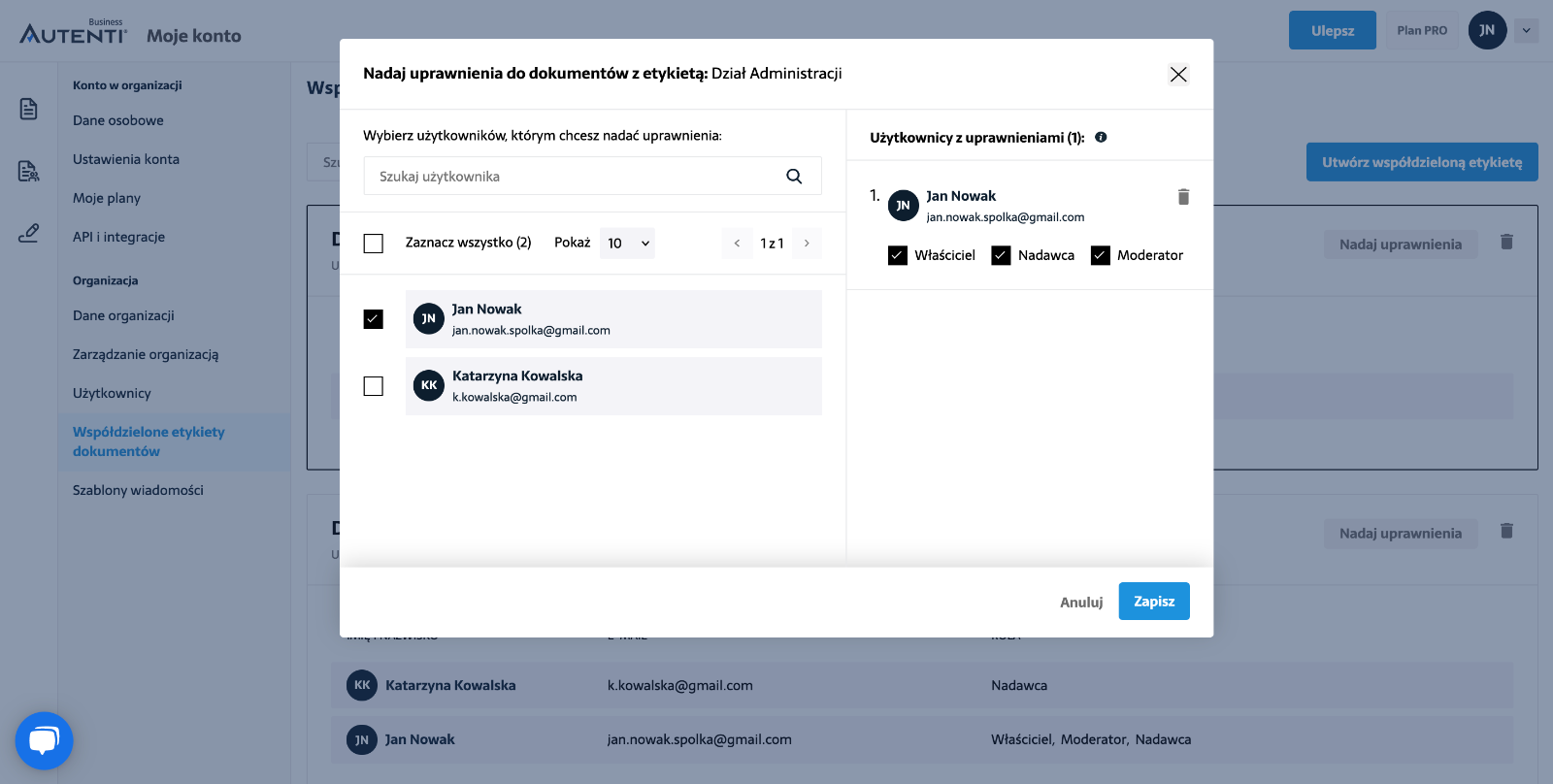This screenshot has width=1553, height=784.
Task: Toggle the Moderator role checkbox
Action: click(1101, 255)
